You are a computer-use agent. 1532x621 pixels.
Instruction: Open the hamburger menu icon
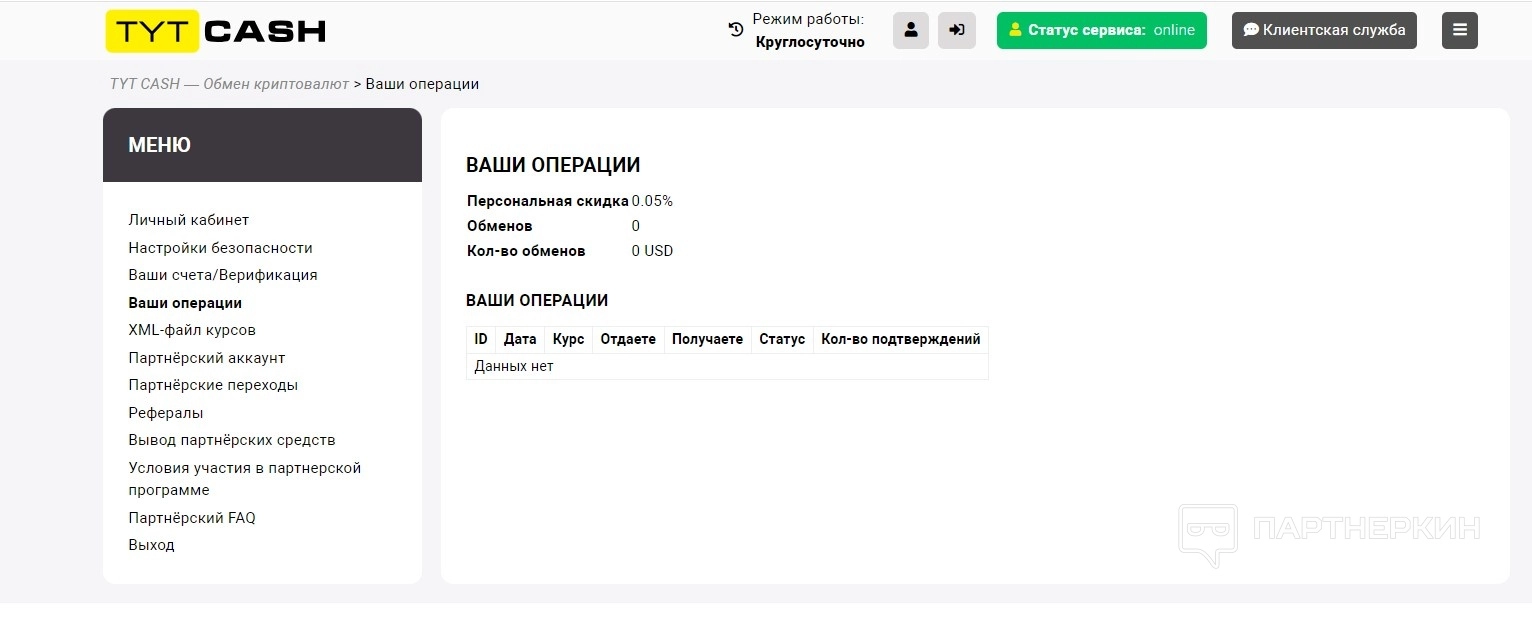(1459, 30)
